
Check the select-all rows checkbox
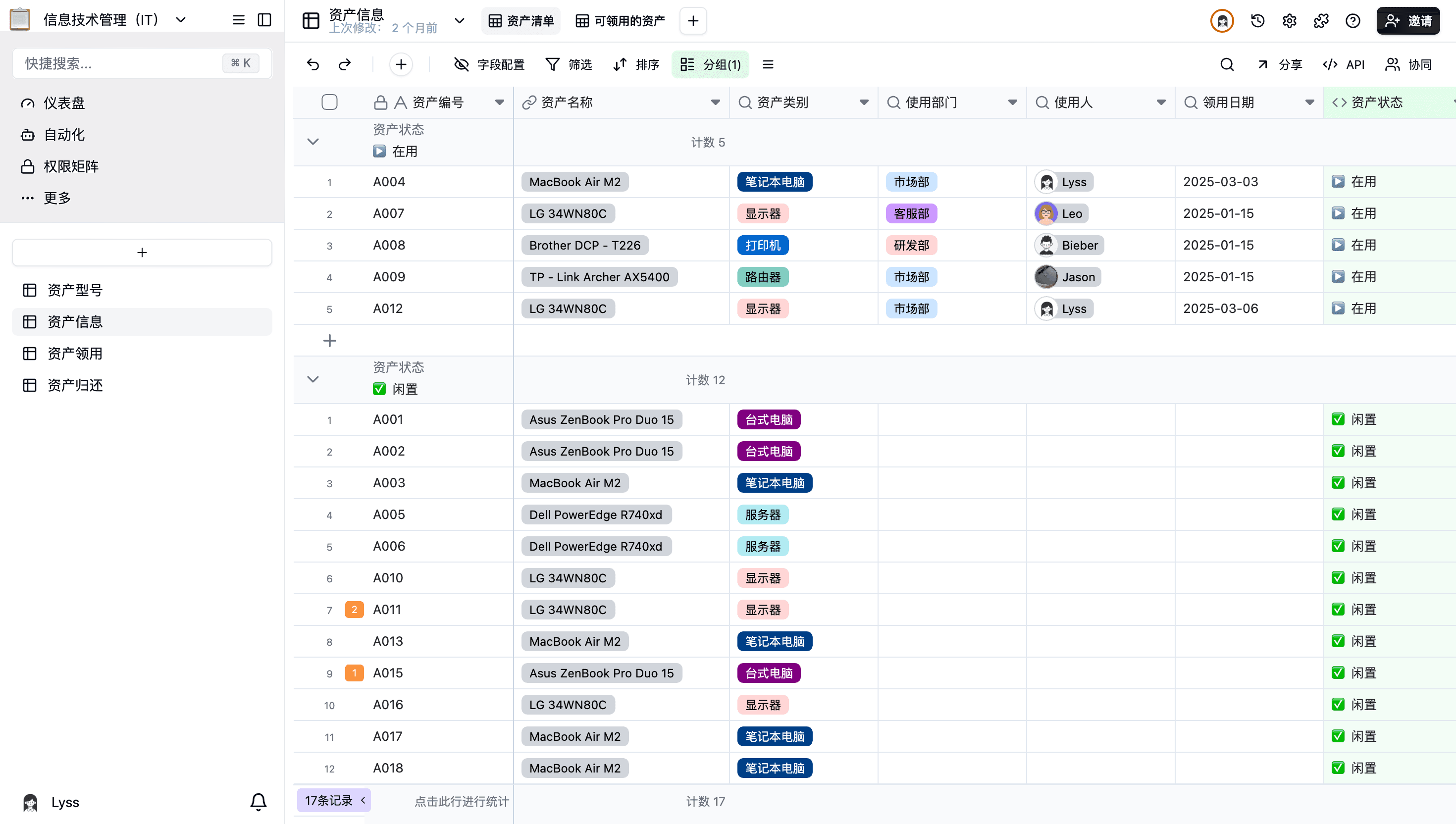329,103
